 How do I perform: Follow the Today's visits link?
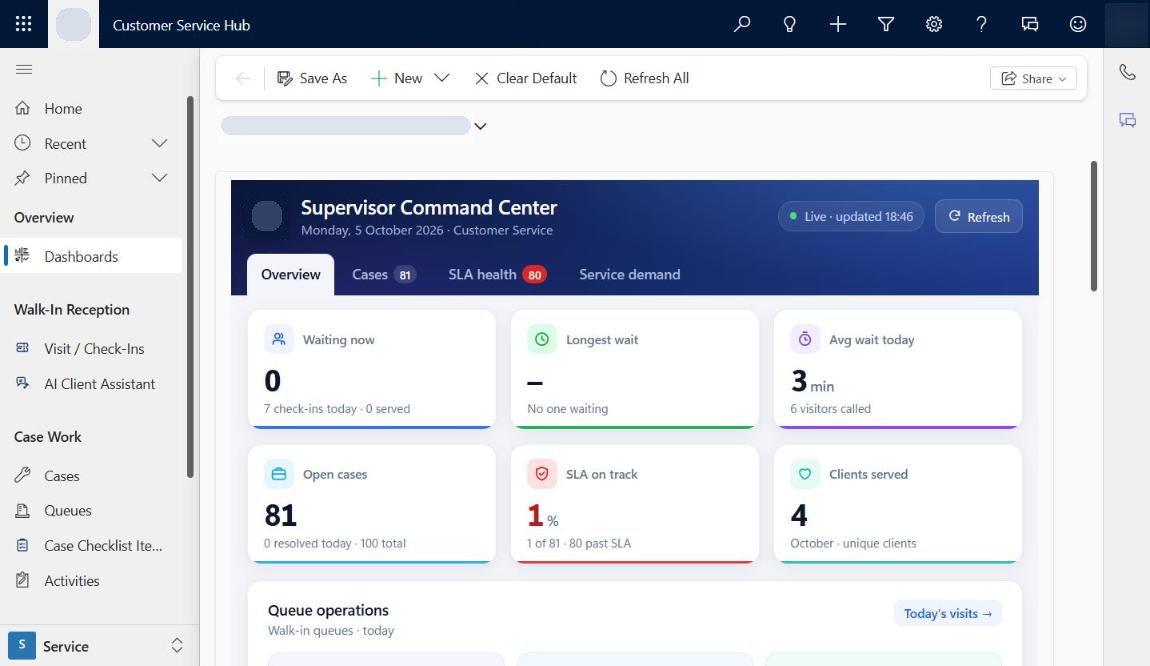tap(948, 613)
